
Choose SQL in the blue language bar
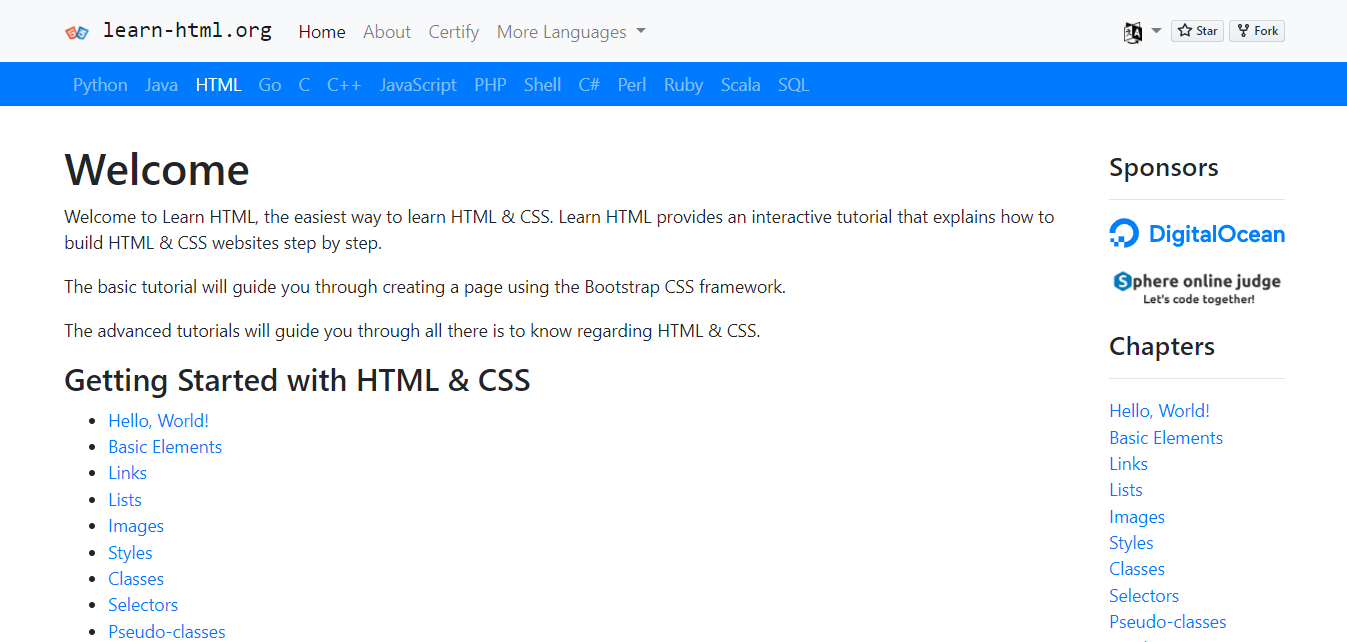click(793, 85)
